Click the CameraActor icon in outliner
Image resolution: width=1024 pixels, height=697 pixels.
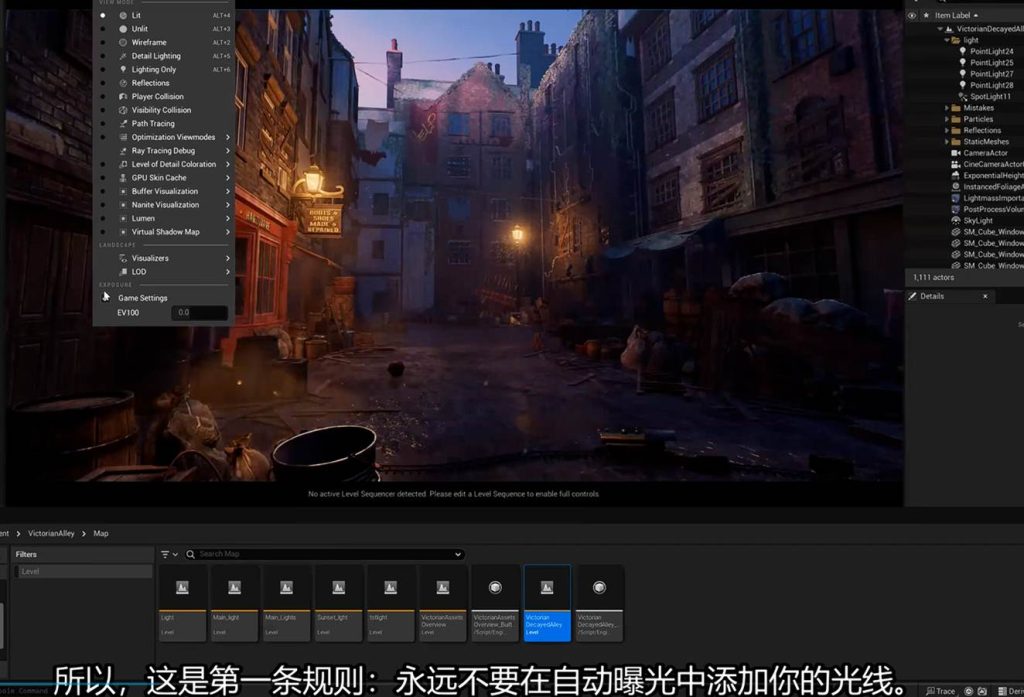(956, 153)
